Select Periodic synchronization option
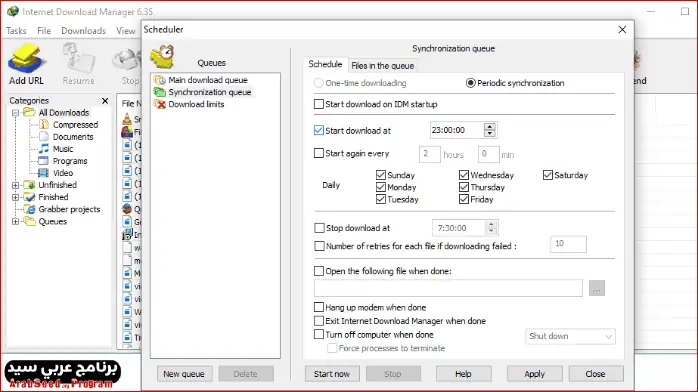The width and height of the screenshot is (698, 392). (470, 83)
